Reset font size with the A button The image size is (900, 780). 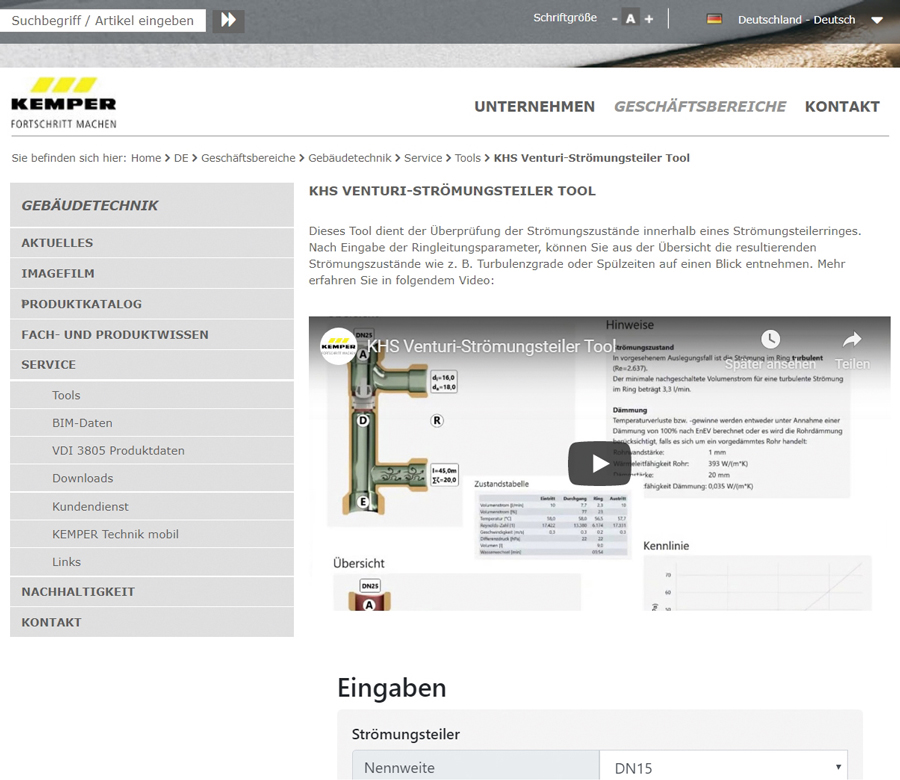(x=631, y=19)
